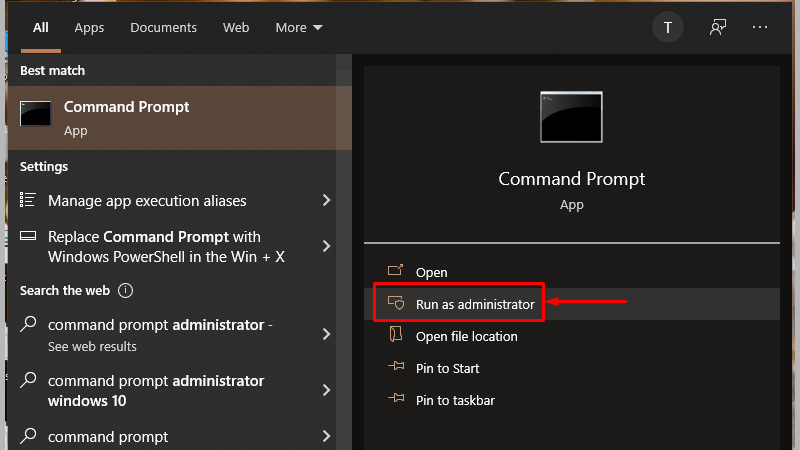Image resolution: width=800 pixels, height=450 pixels.
Task: Select the All search filter tab
Action: coord(41,28)
